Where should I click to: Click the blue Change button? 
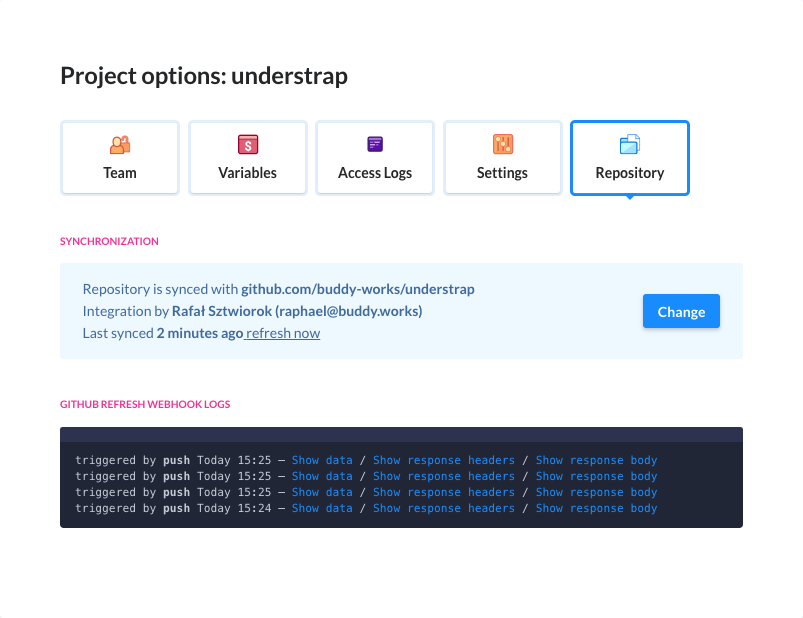681,311
